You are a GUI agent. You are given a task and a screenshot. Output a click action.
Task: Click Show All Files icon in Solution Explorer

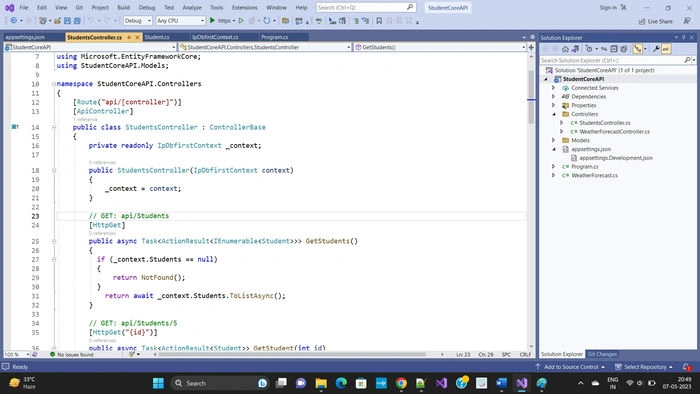pos(624,49)
